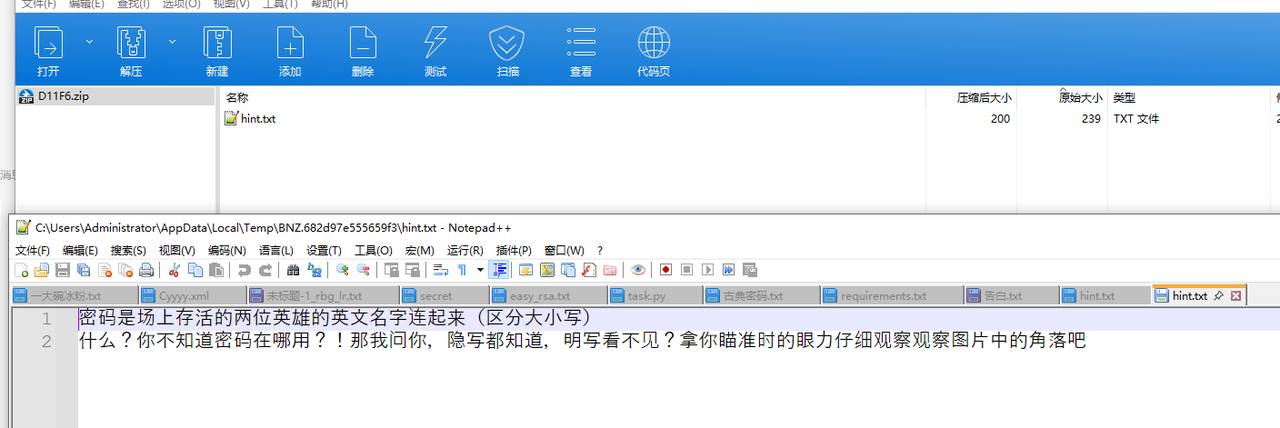Click the Copy icon in Notepad++ toolbar
The image size is (1280, 428).
[195, 270]
